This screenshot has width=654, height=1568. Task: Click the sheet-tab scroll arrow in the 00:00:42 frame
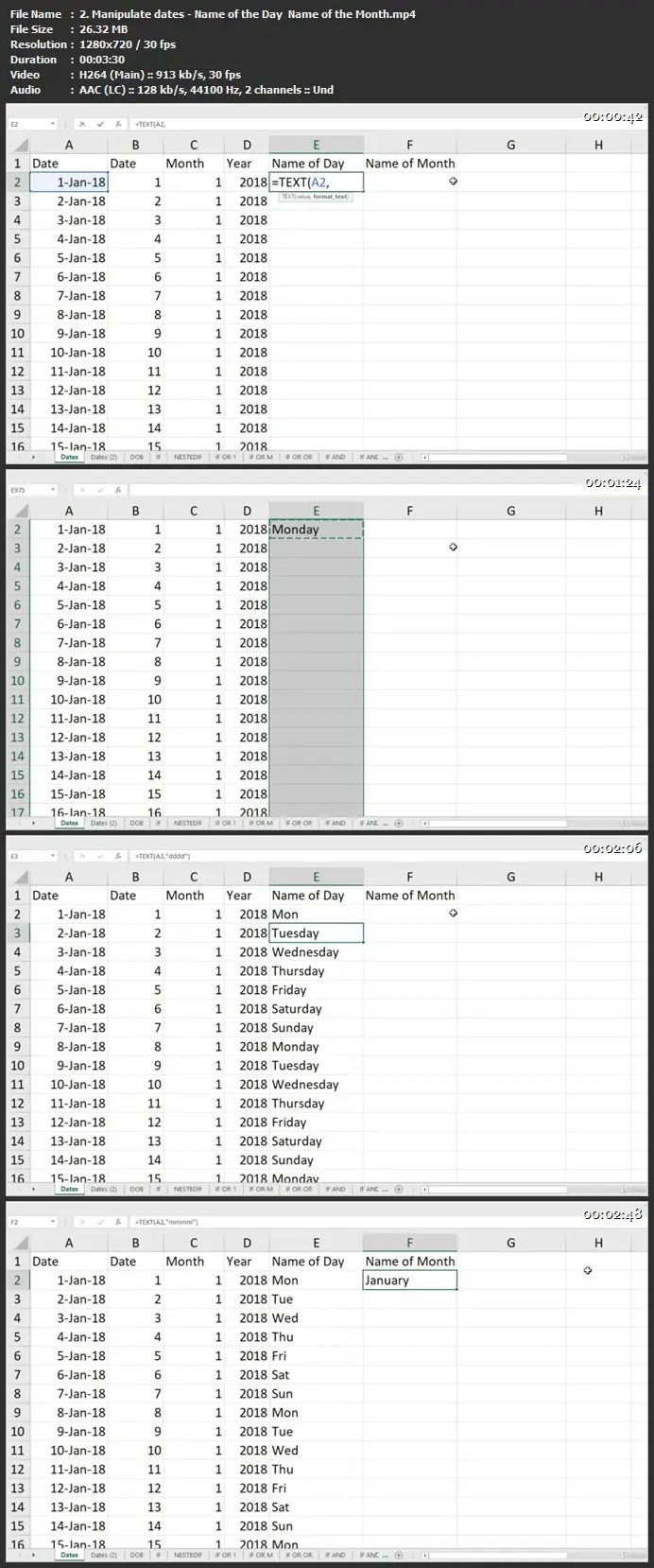click(x=34, y=457)
